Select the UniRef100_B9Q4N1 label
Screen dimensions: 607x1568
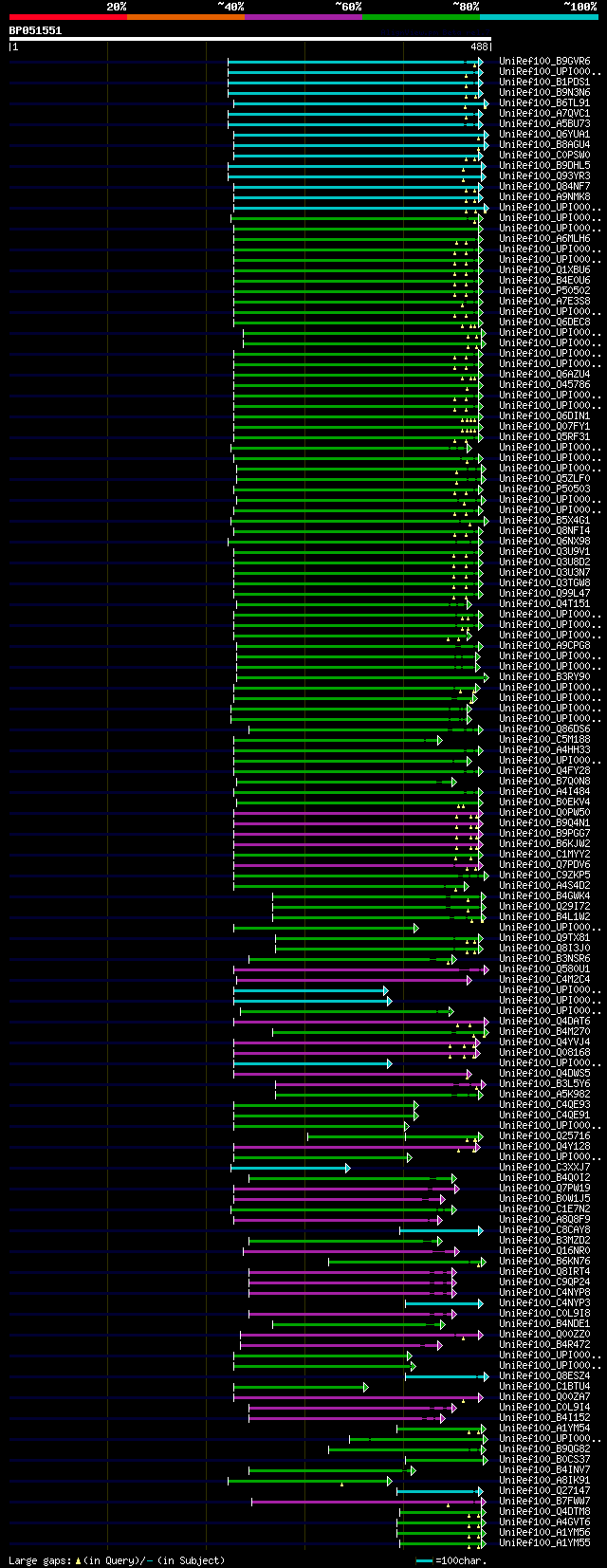pyautogui.click(x=544, y=822)
